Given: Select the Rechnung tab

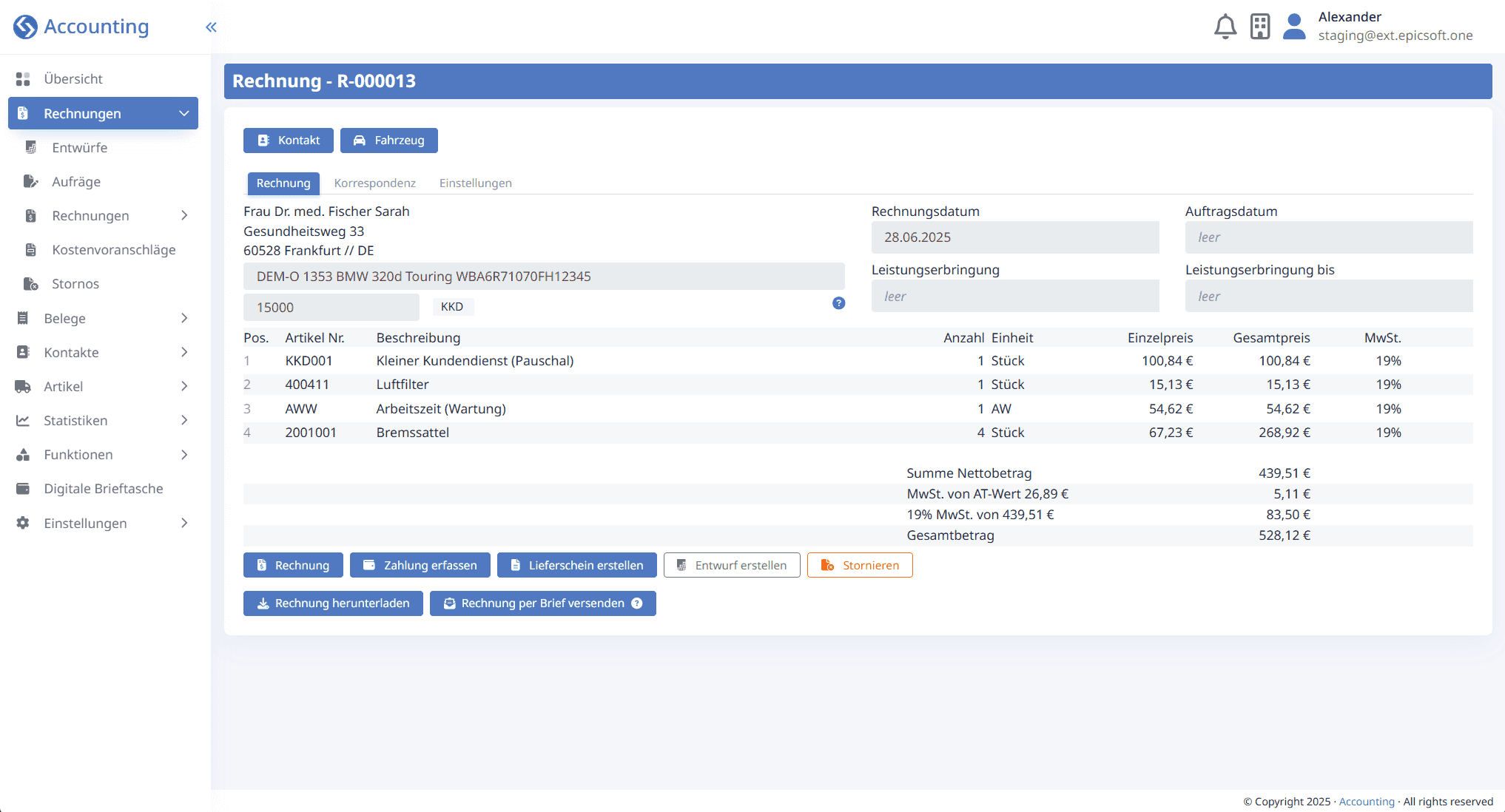Looking at the screenshot, I should [x=283, y=183].
